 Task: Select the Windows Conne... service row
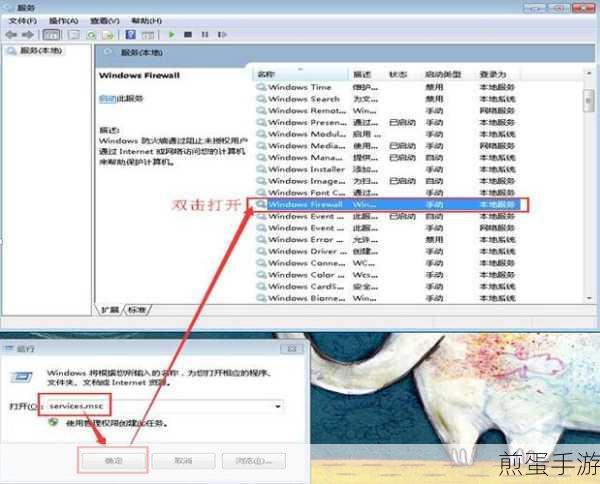pyautogui.click(x=386, y=263)
